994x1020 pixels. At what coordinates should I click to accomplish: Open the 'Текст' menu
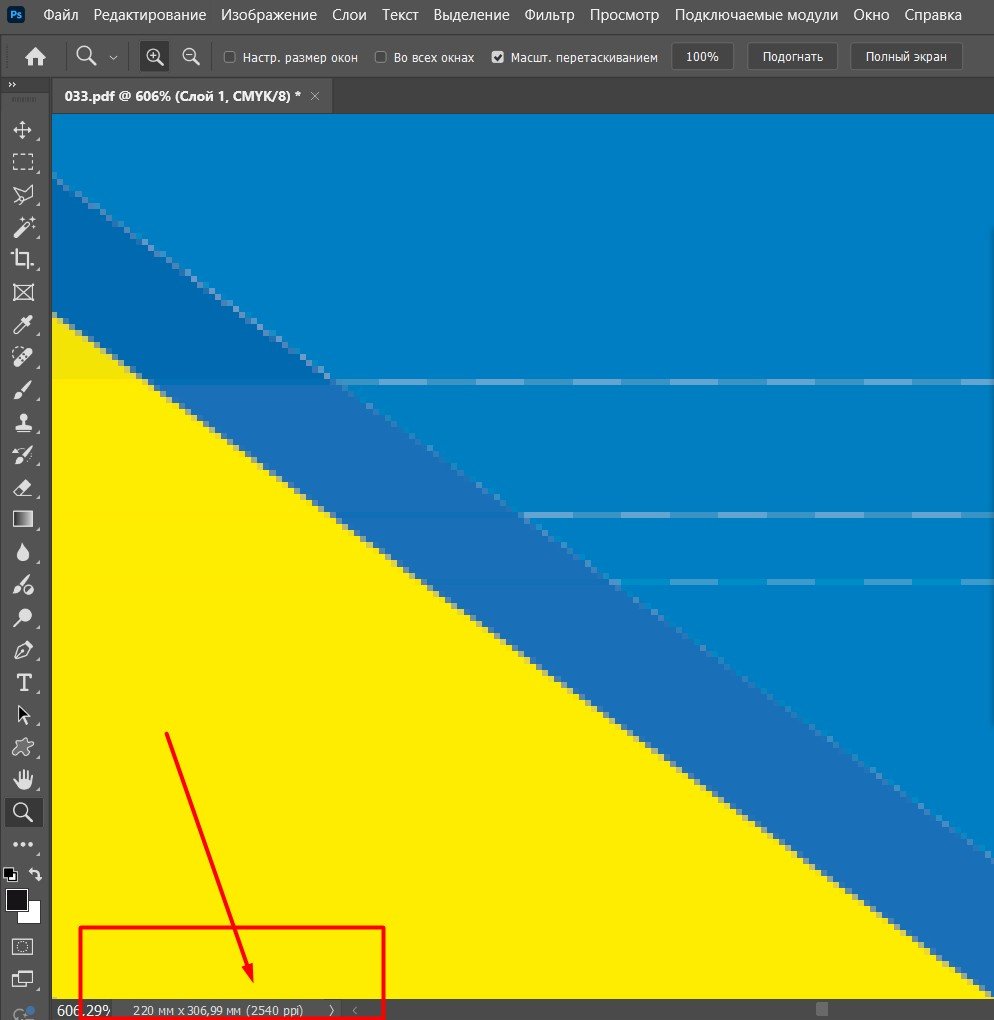(x=400, y=15)
